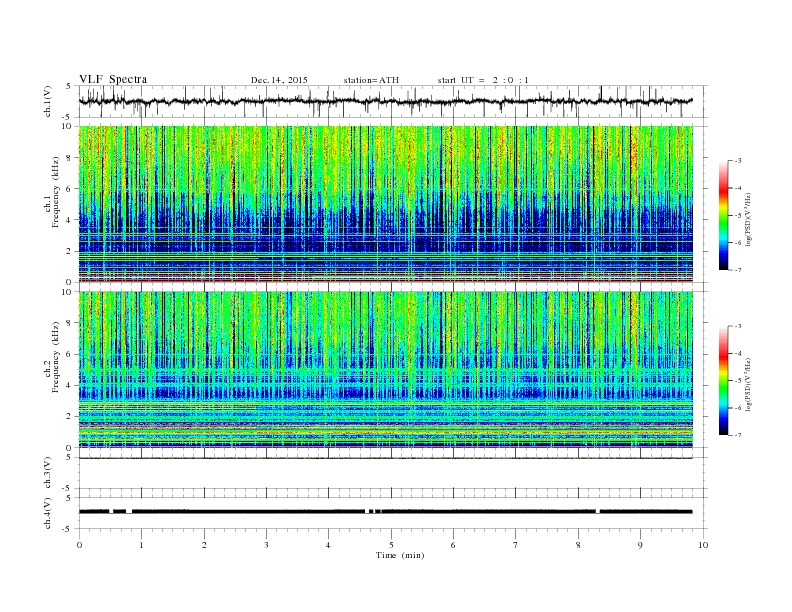Click the '-4' tick on the lower colorbar
792x612 pixels.
pos(737,353)
